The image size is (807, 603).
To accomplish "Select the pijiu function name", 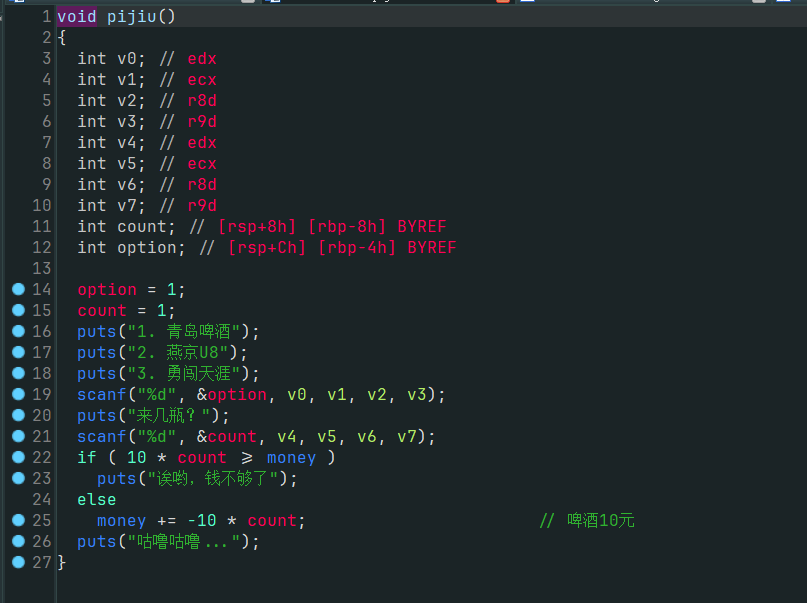I will coord(131,17).
